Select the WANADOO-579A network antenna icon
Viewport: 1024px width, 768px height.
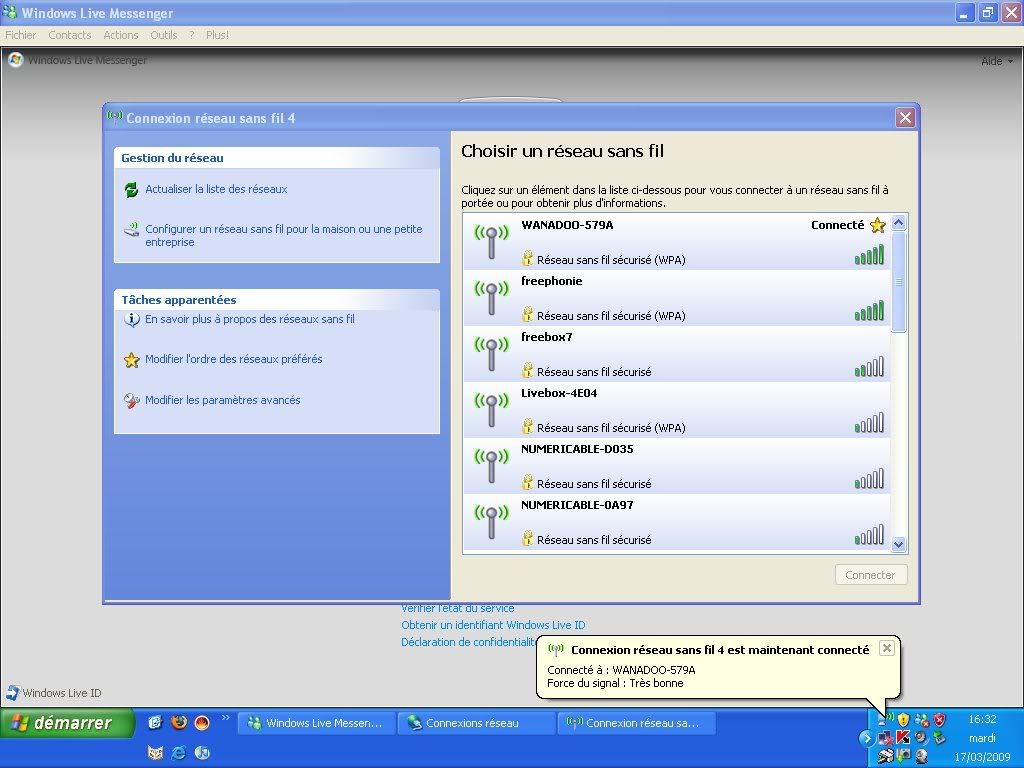[x=490, y=242]
